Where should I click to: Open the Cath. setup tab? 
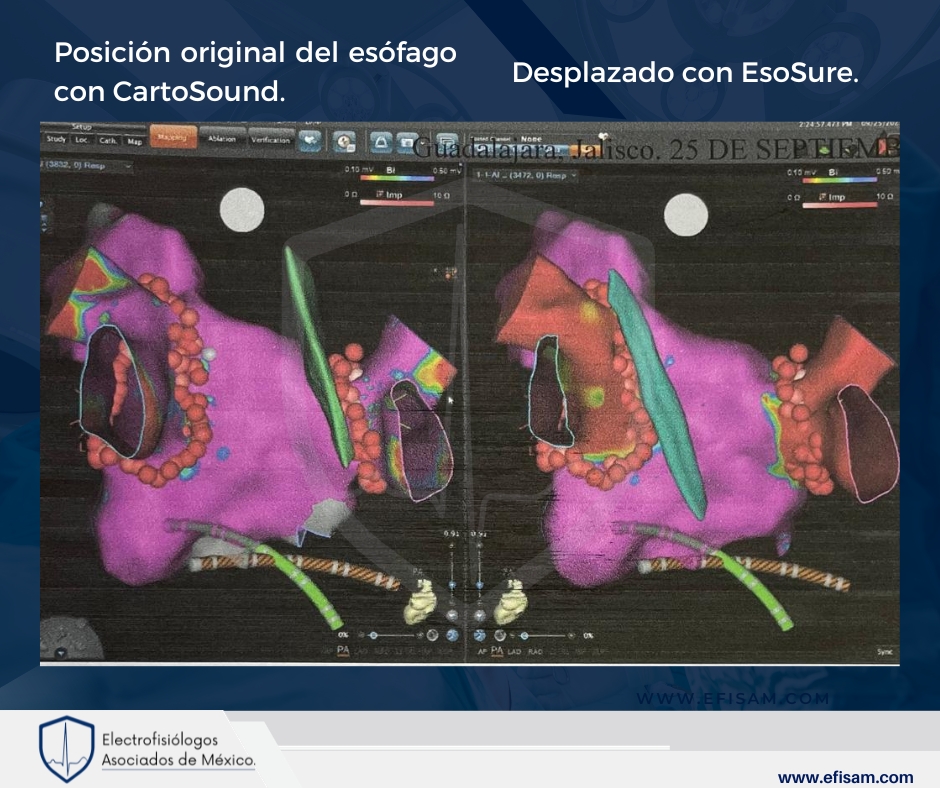click(108, 140)
